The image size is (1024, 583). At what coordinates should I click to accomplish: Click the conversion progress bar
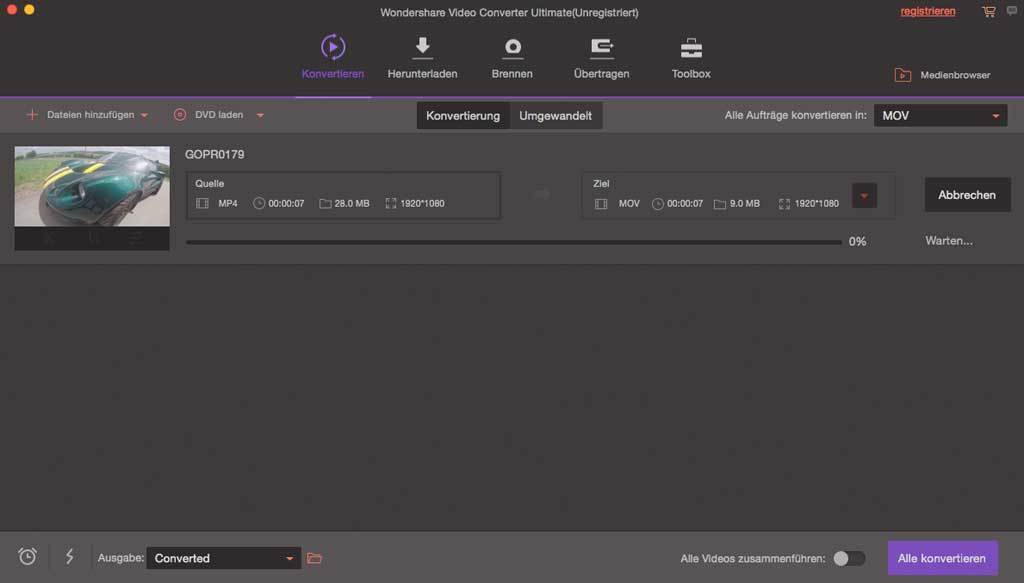pyautogui.click(x=514, y=242)
